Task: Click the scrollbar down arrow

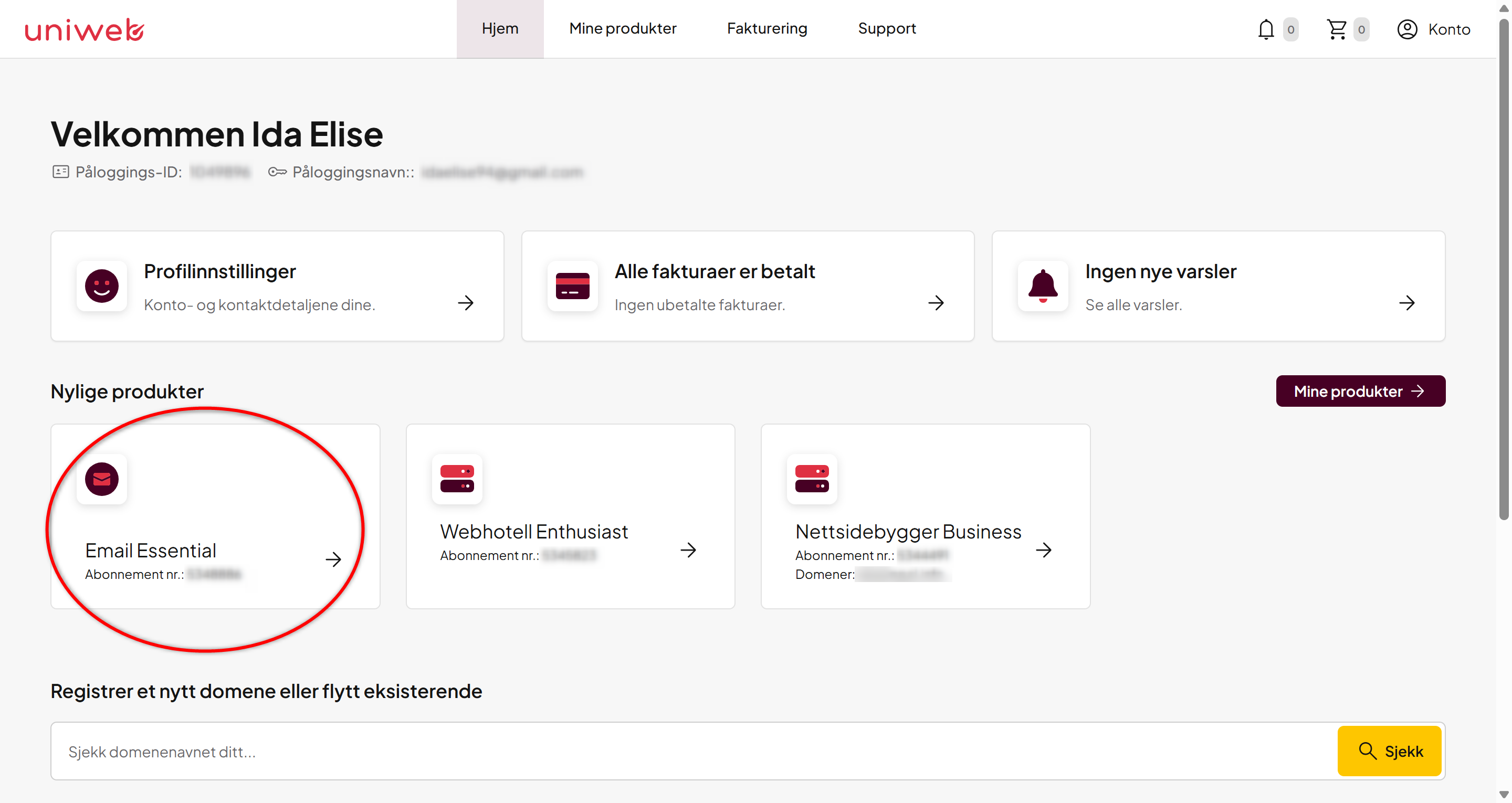Action: point(1503,795)
